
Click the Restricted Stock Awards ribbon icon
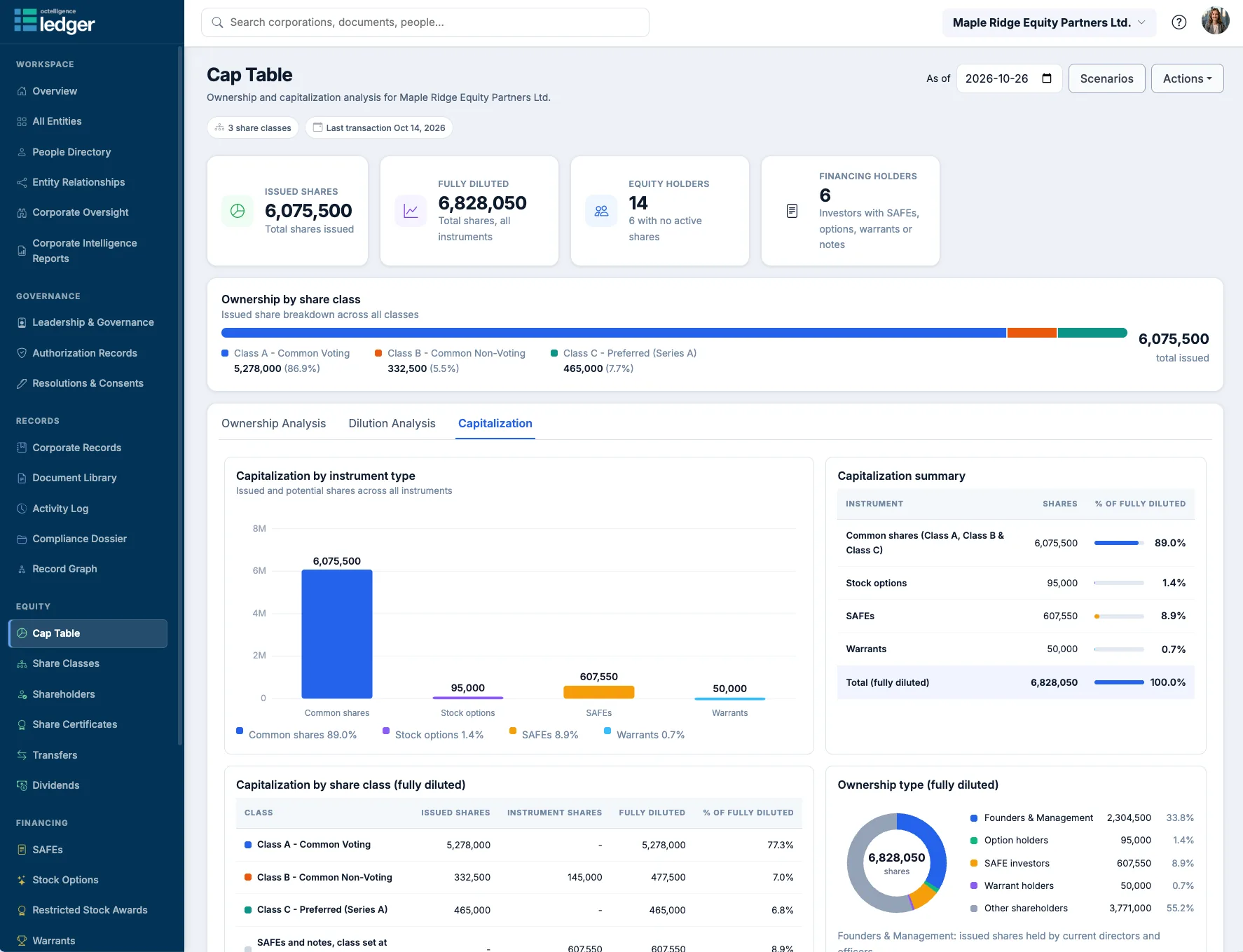[22, 910]
